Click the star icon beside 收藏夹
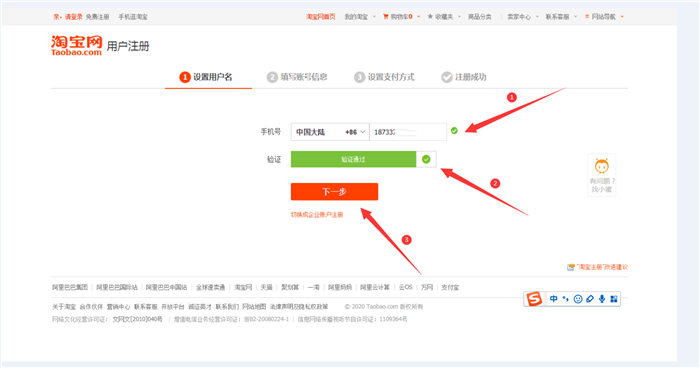700x368 pixels. [430, 17]
